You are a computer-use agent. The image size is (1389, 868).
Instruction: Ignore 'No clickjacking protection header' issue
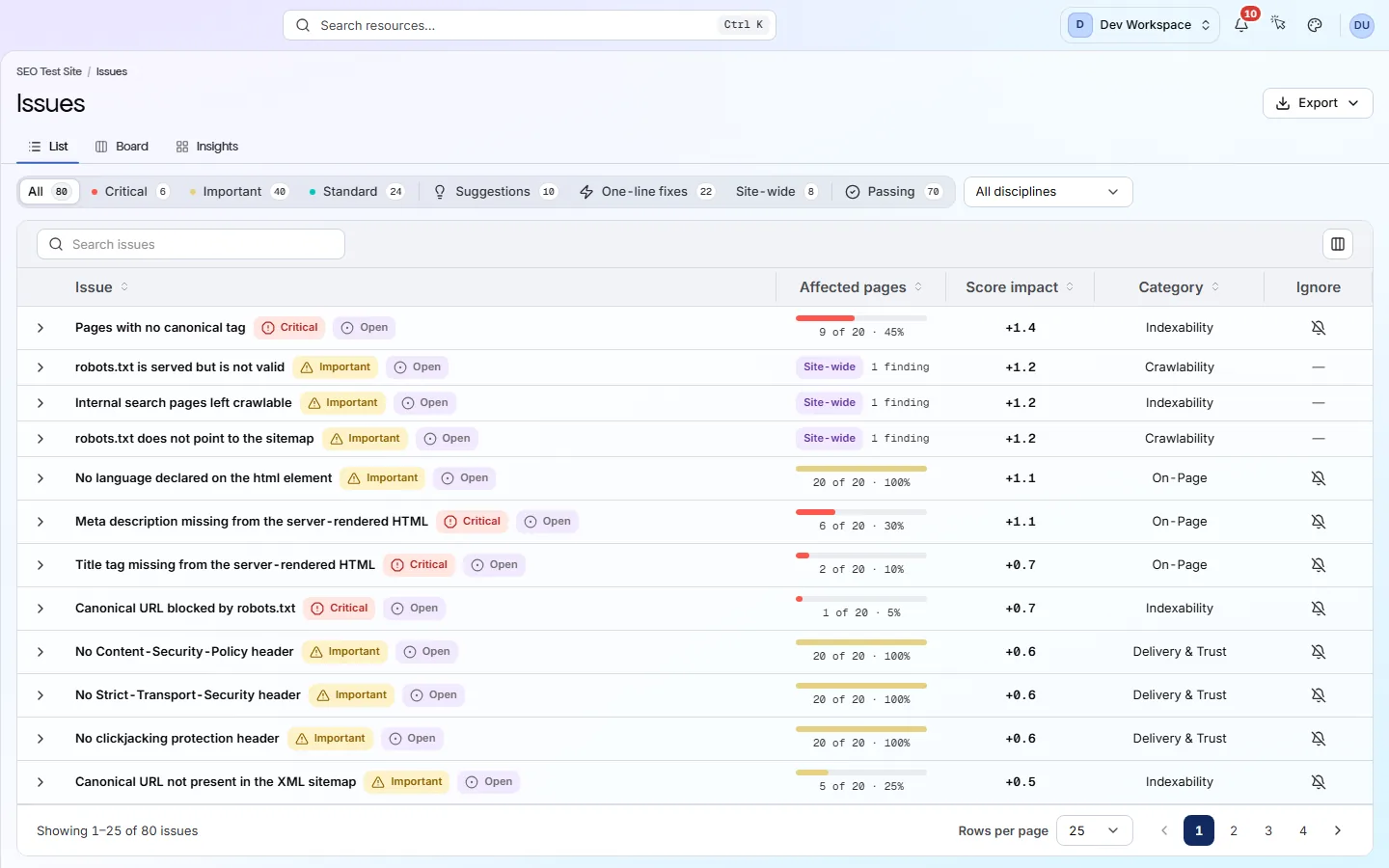coord(1319,739)
